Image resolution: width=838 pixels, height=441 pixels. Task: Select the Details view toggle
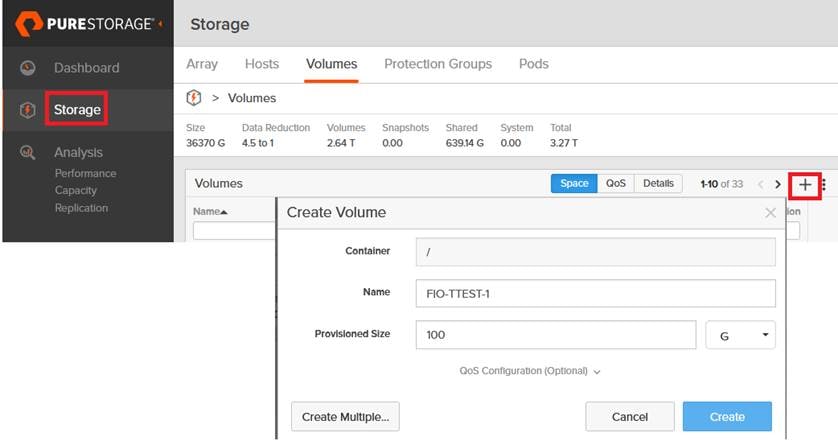click(658, 183)
